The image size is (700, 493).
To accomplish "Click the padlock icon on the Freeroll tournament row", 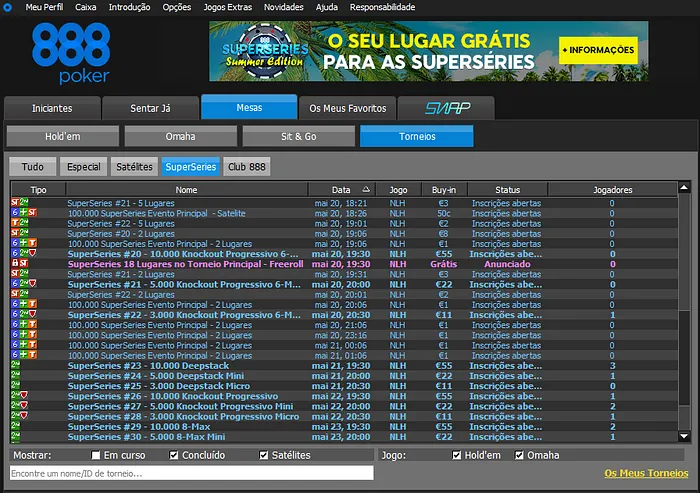I will tap(15, 263).
